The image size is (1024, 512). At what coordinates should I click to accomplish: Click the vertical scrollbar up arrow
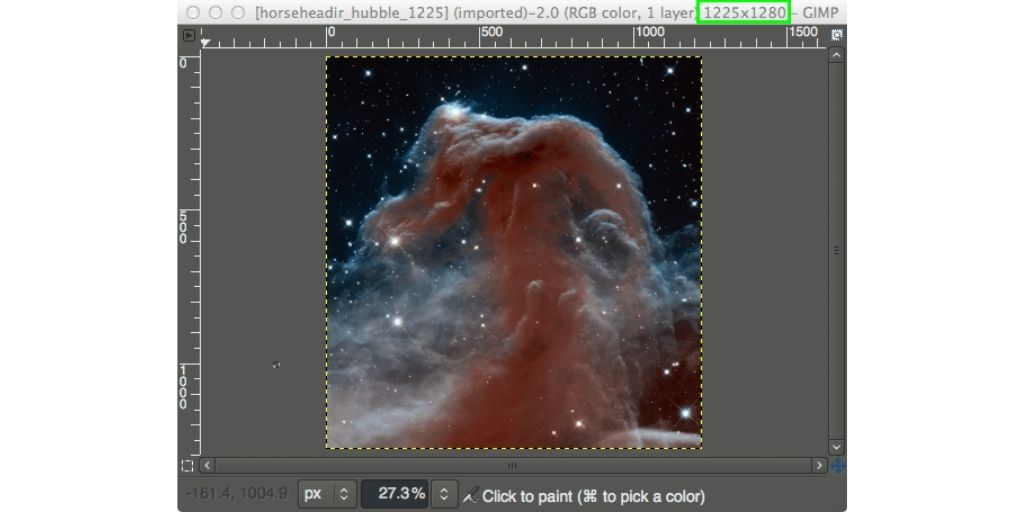pyautogui.click(x=837, y=56)
